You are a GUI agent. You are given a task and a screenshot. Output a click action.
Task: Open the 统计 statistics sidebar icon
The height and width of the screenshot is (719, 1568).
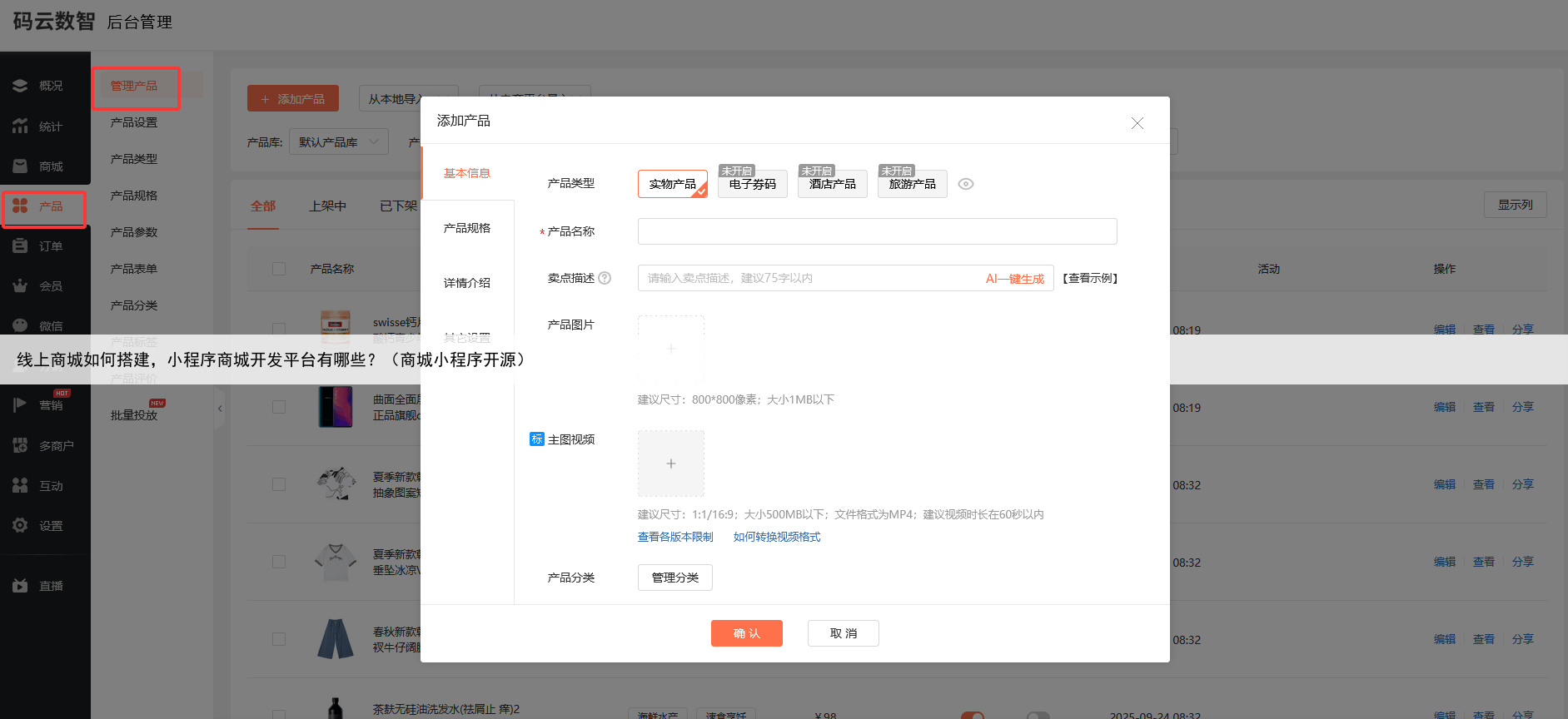point(21,126)
